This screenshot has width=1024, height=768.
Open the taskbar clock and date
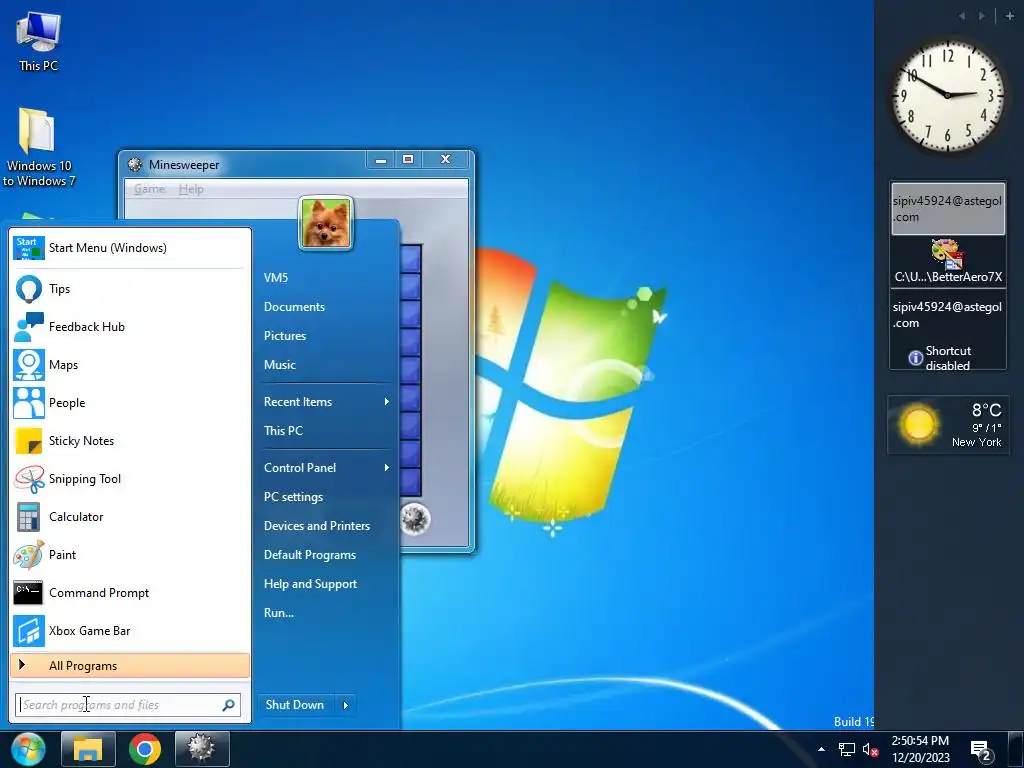click(x=920, y=749)
